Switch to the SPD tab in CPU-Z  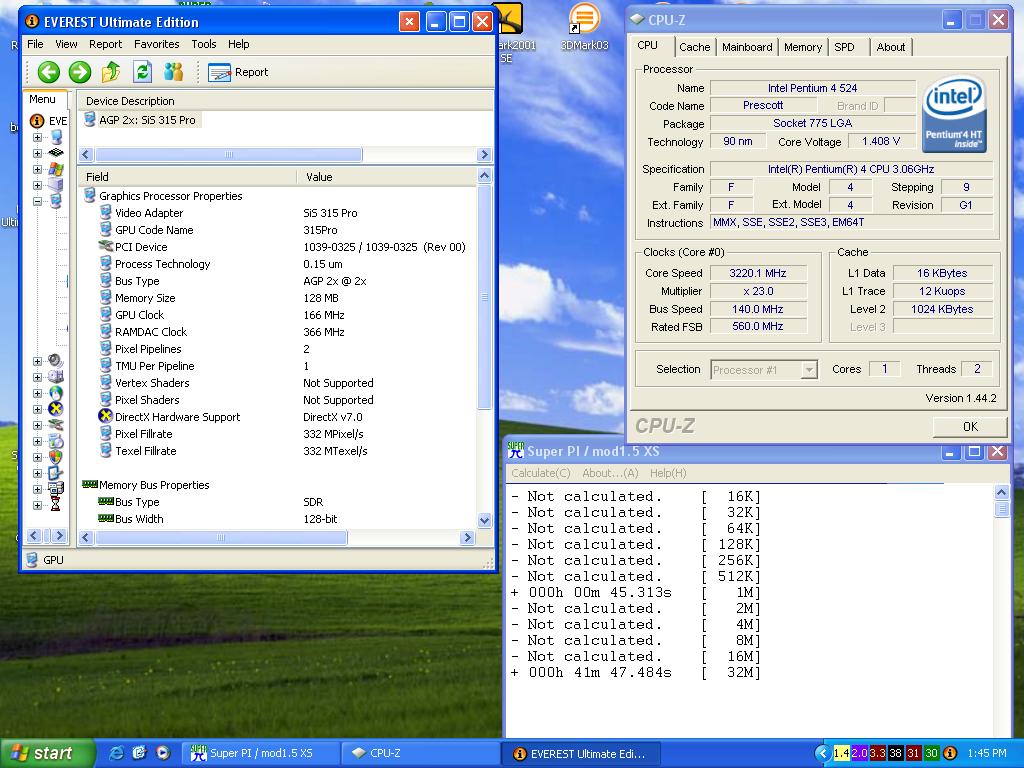tap(844, 47)
